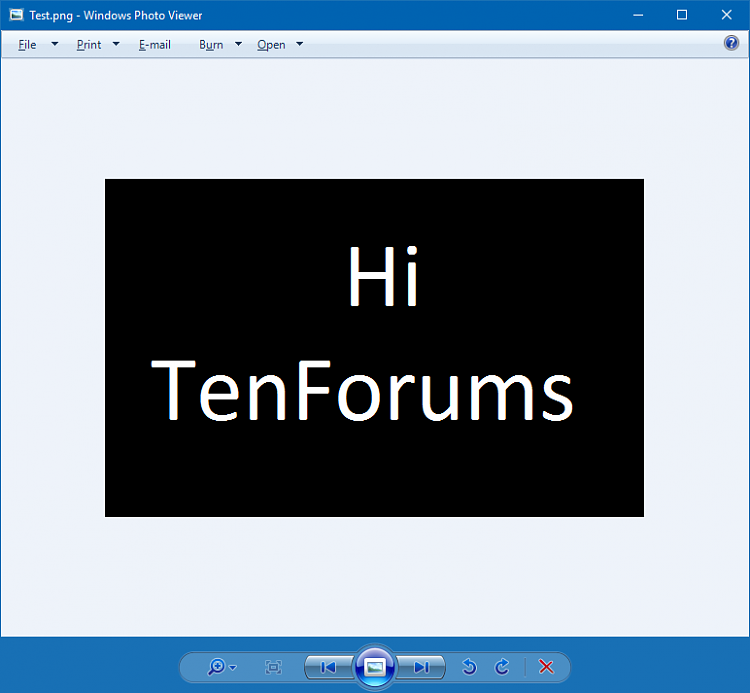The width and height of the screenshot is (750, 693).
Task: Expand the zoom slider dropdown arrow
Action: (x=233, y=668)
